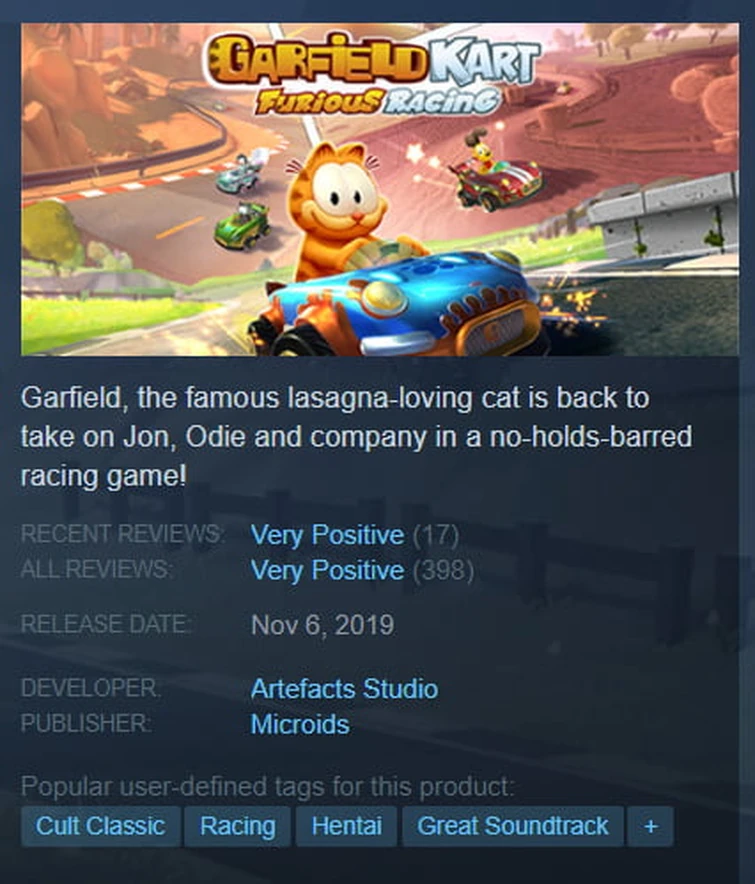Open Microids publisher page
This screenshot has height=884, width=755.
(300, 724)
